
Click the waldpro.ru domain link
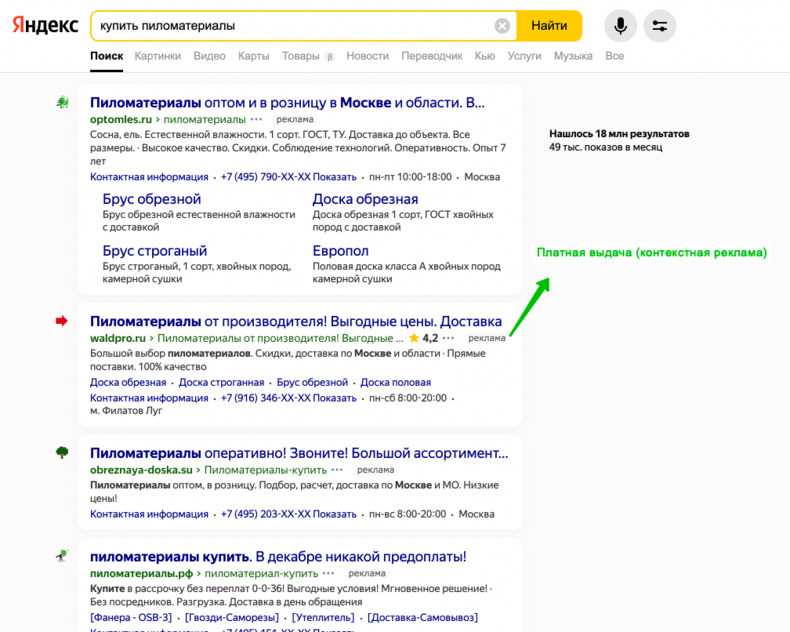118,338
